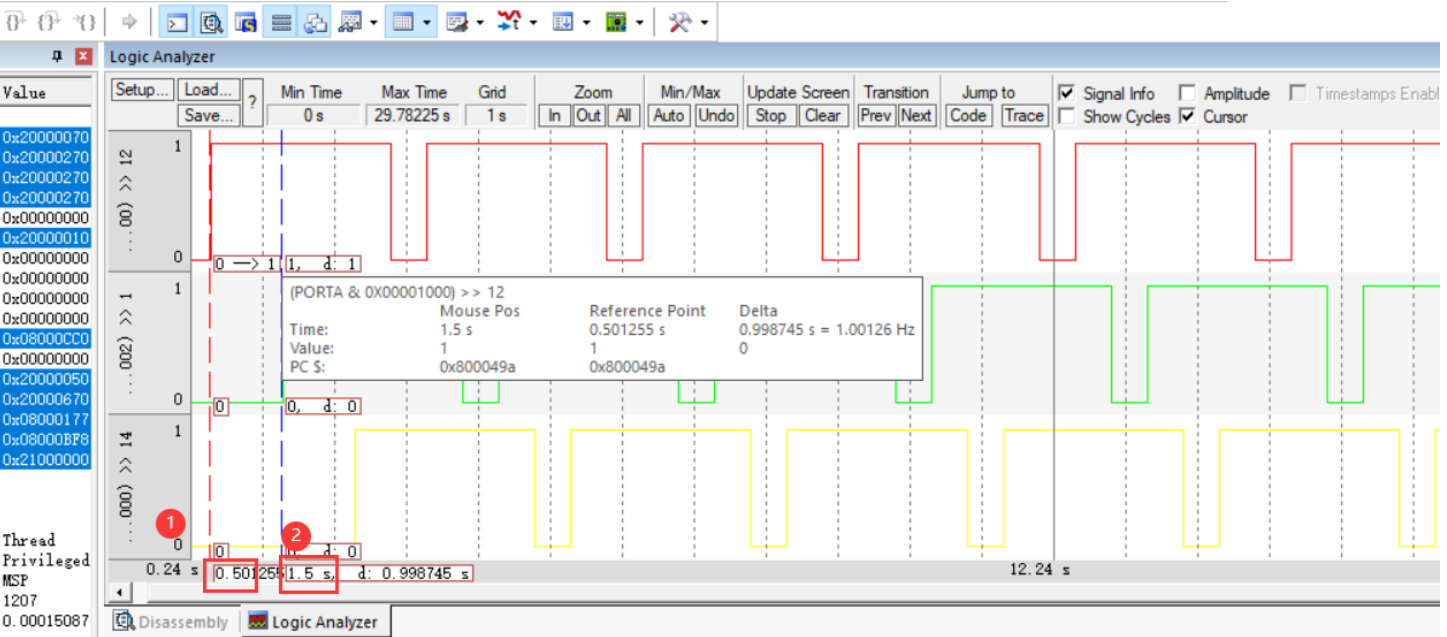This screenshot has height=637, width=1447.
Task: Click the Timestamps Enable checkbox
Action: (1298, 93)
